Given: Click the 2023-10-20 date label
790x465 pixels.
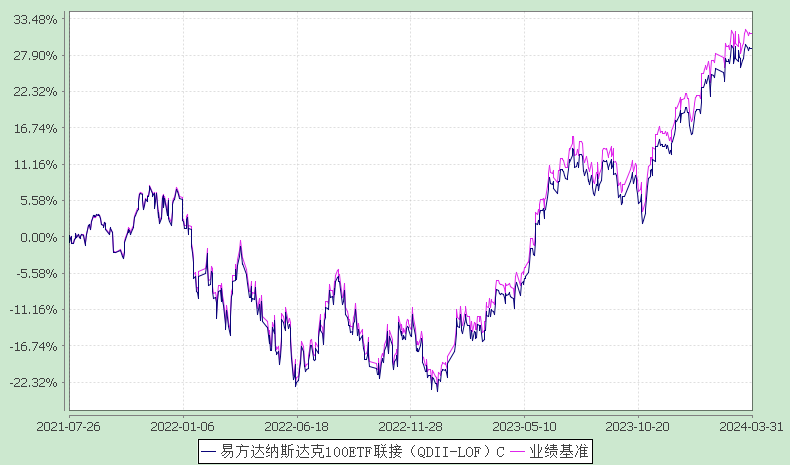Looking at the screenshot, I should (639, 425).
